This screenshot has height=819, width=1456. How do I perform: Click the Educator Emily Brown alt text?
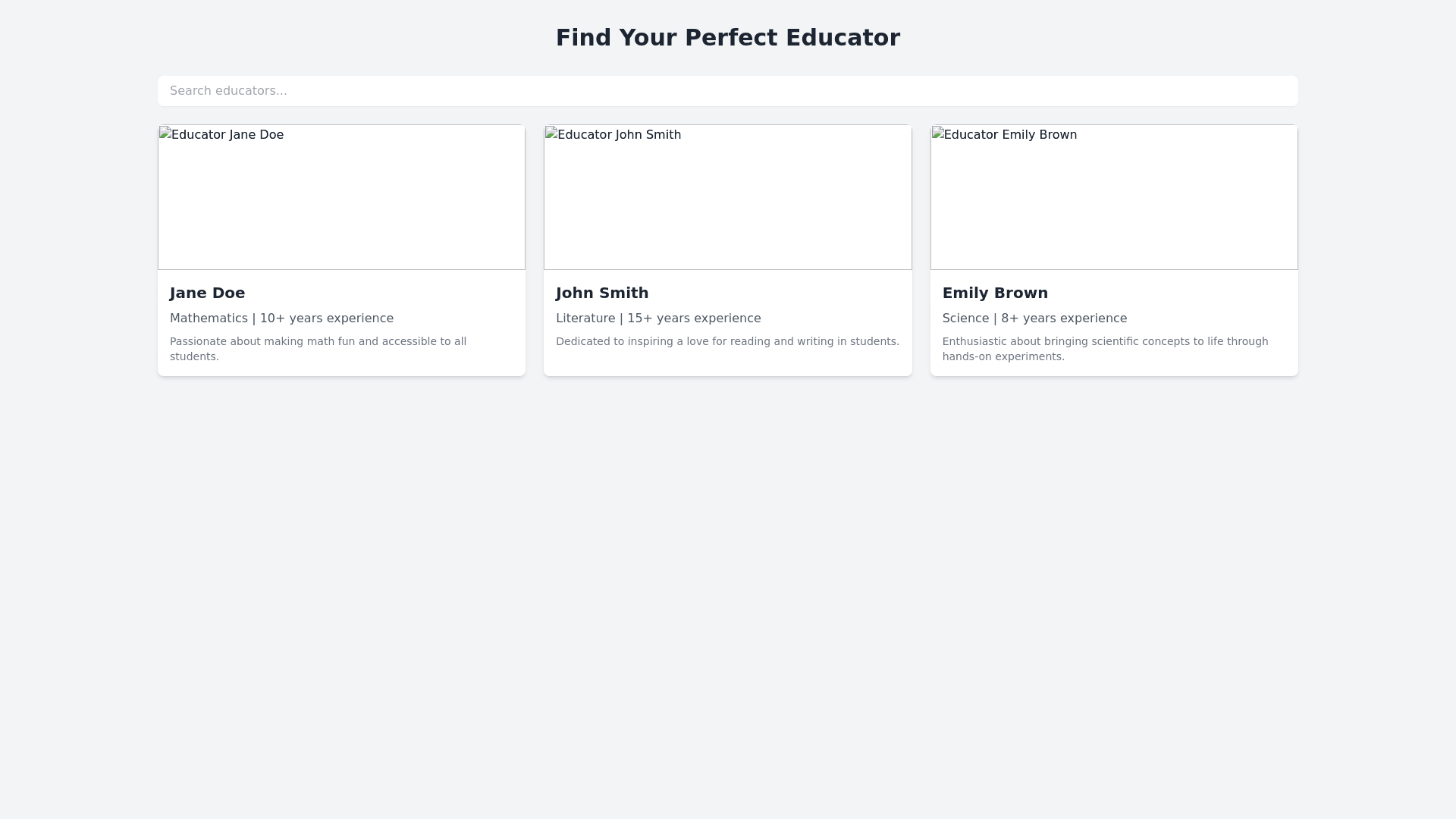click(1010, 134)
